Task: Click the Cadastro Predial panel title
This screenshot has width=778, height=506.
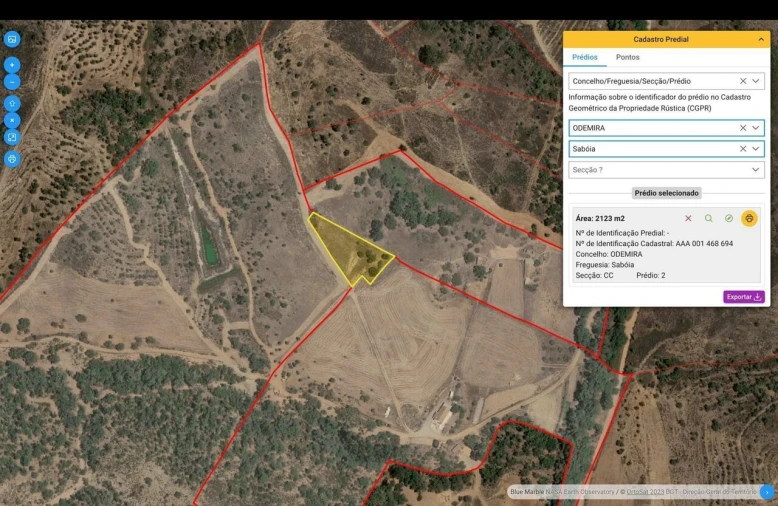Action: click(661, 39)
